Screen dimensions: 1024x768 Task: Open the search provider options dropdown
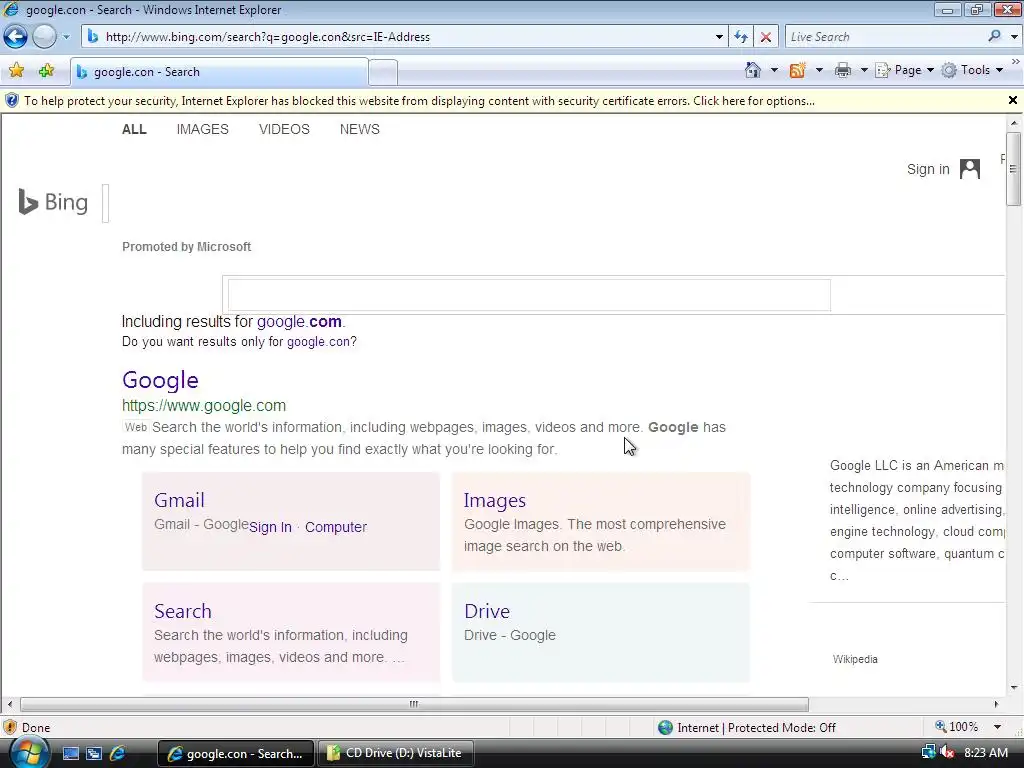tap(1014, 37)
